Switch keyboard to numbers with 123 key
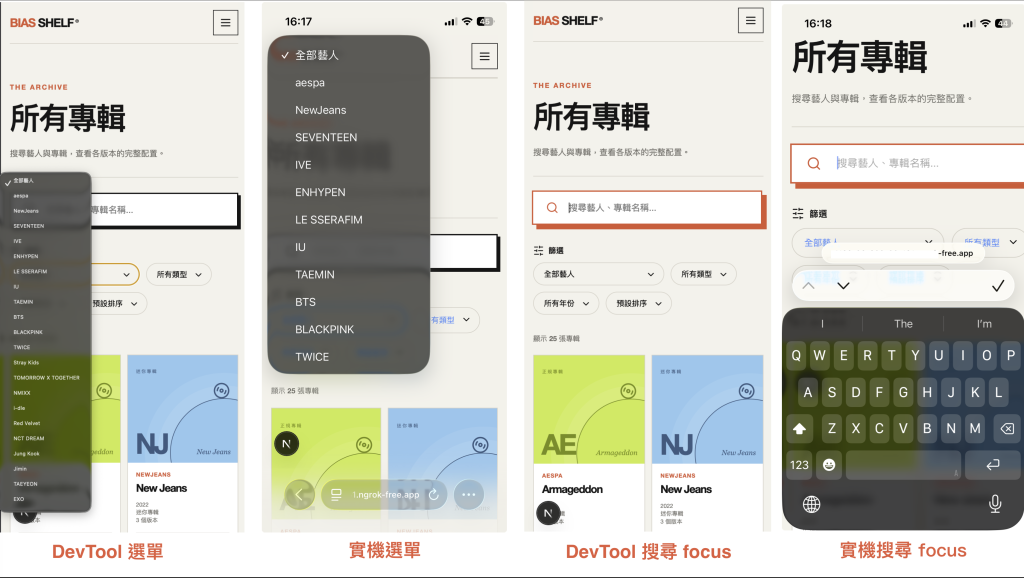 coord(799,464)
